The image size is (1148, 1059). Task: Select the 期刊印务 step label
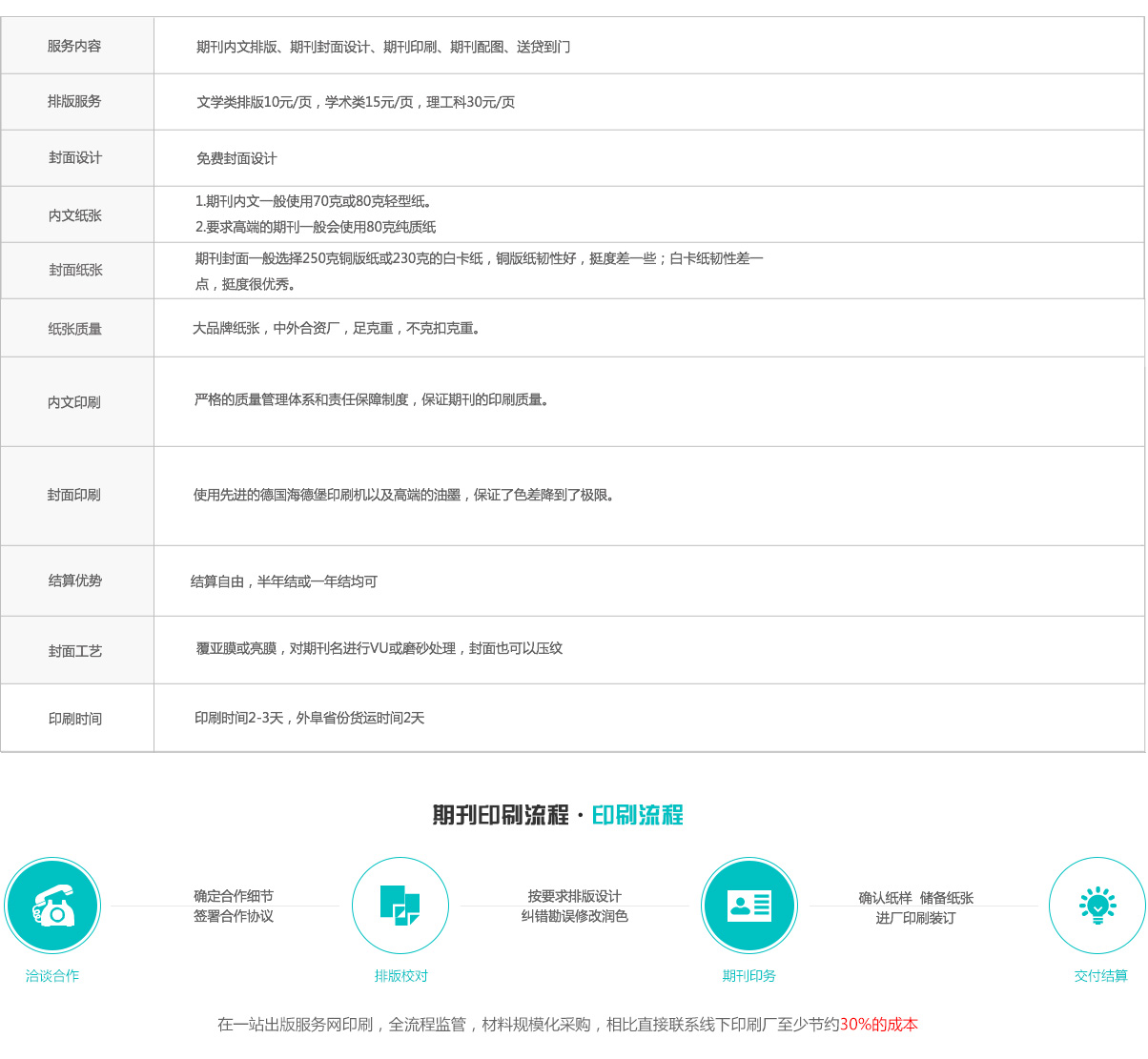pyautogui.click(x=748, y=976)
